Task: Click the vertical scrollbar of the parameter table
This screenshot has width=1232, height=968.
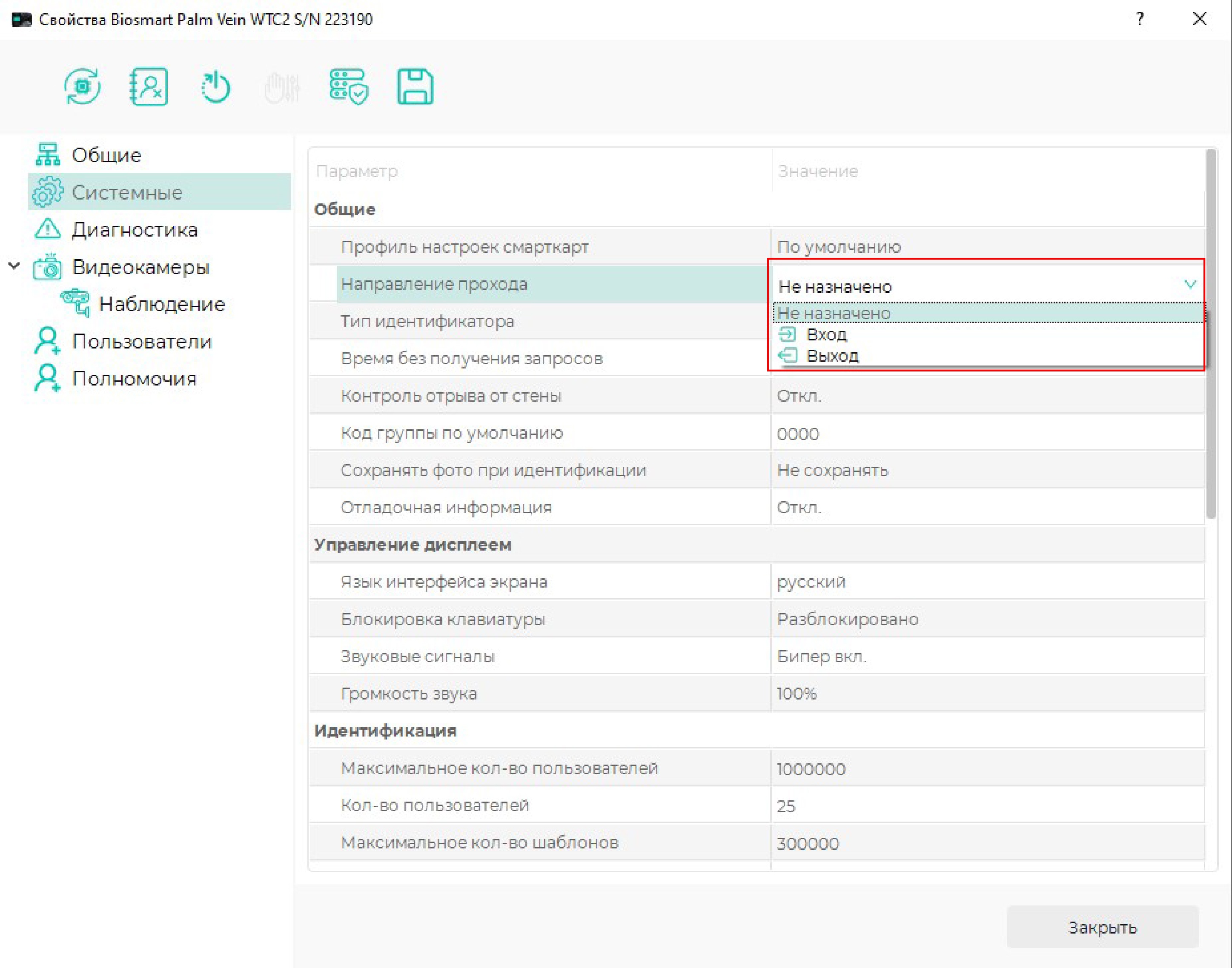Action: point(1211,333)
